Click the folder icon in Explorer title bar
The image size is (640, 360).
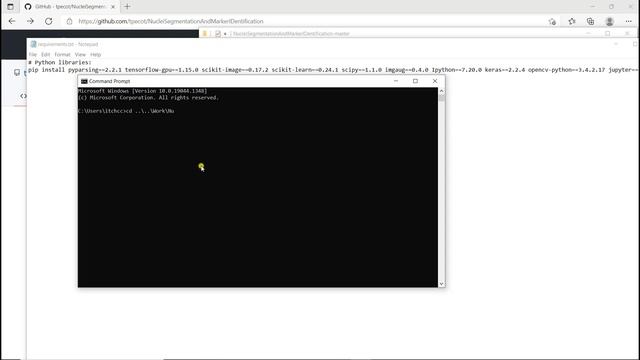coord(205,33)
